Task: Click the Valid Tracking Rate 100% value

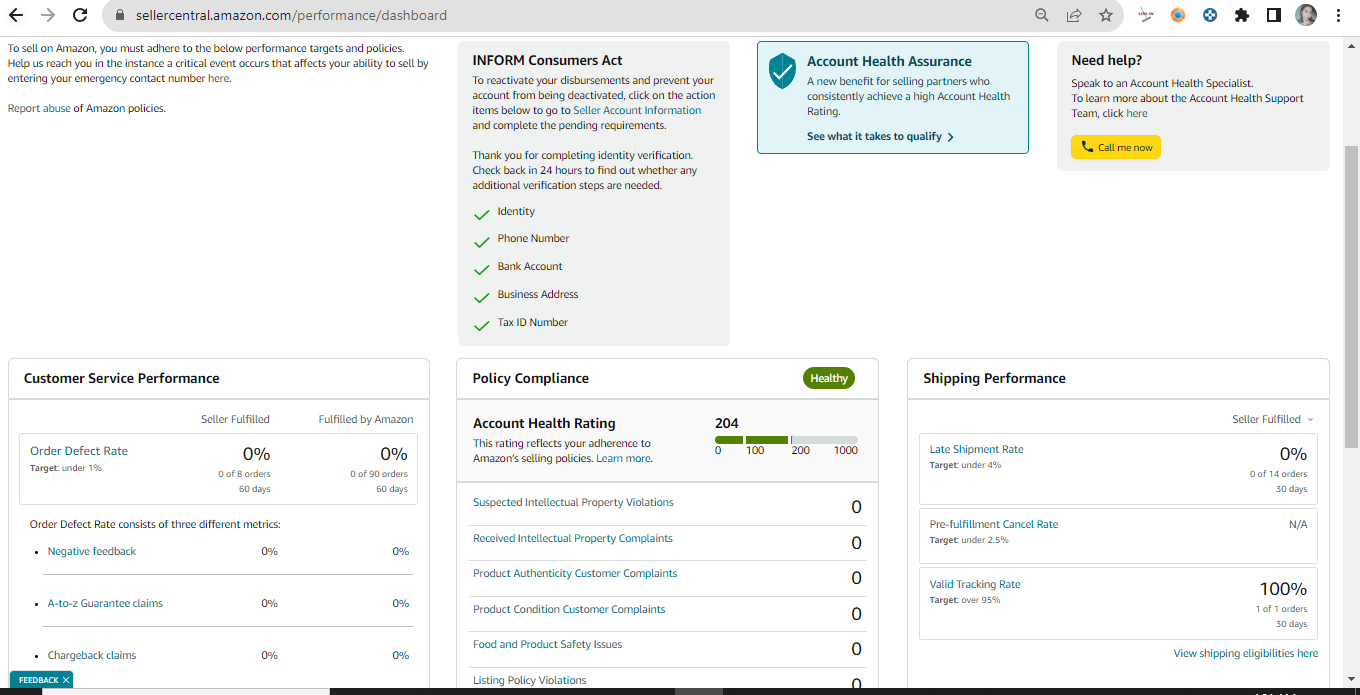Action: point(1283,589)
